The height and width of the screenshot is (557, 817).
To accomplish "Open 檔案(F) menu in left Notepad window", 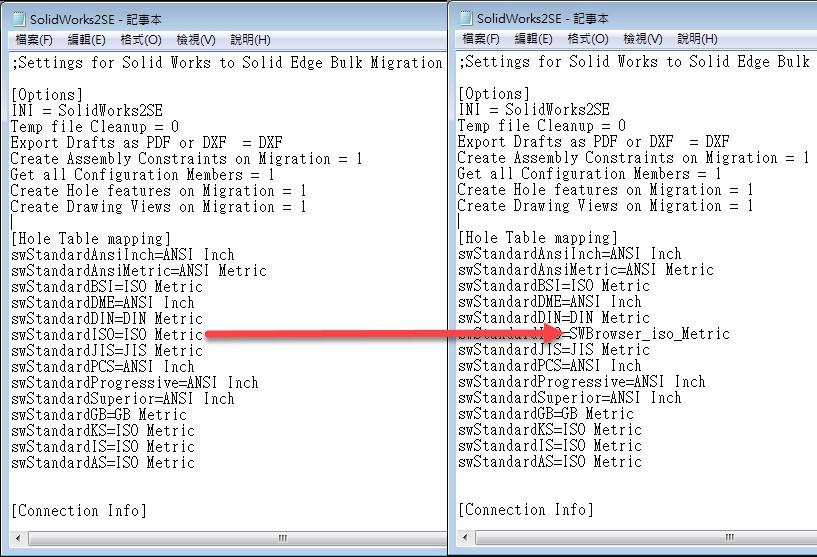I will coord(34,40).
